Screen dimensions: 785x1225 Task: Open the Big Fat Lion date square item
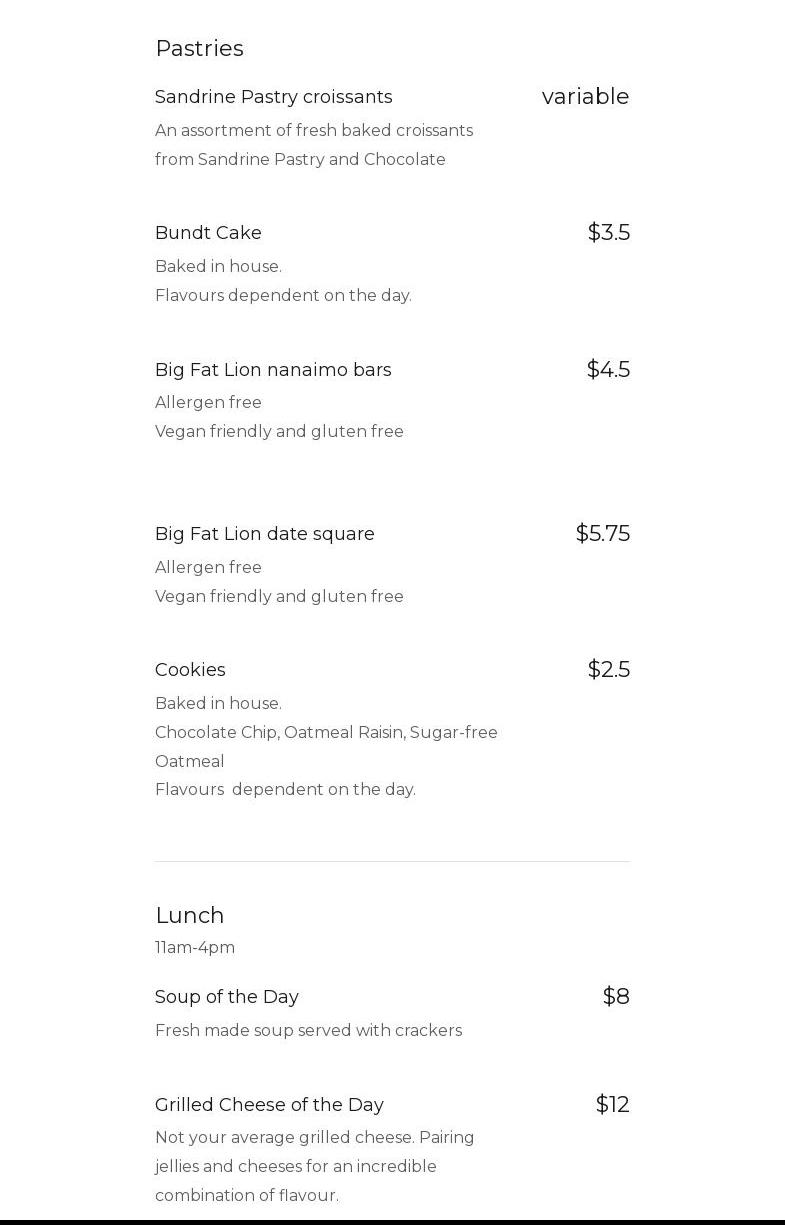264,534
